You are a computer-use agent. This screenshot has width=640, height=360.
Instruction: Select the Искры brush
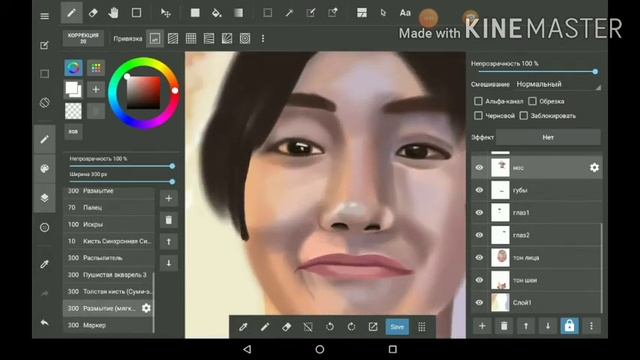coord(109,224)
